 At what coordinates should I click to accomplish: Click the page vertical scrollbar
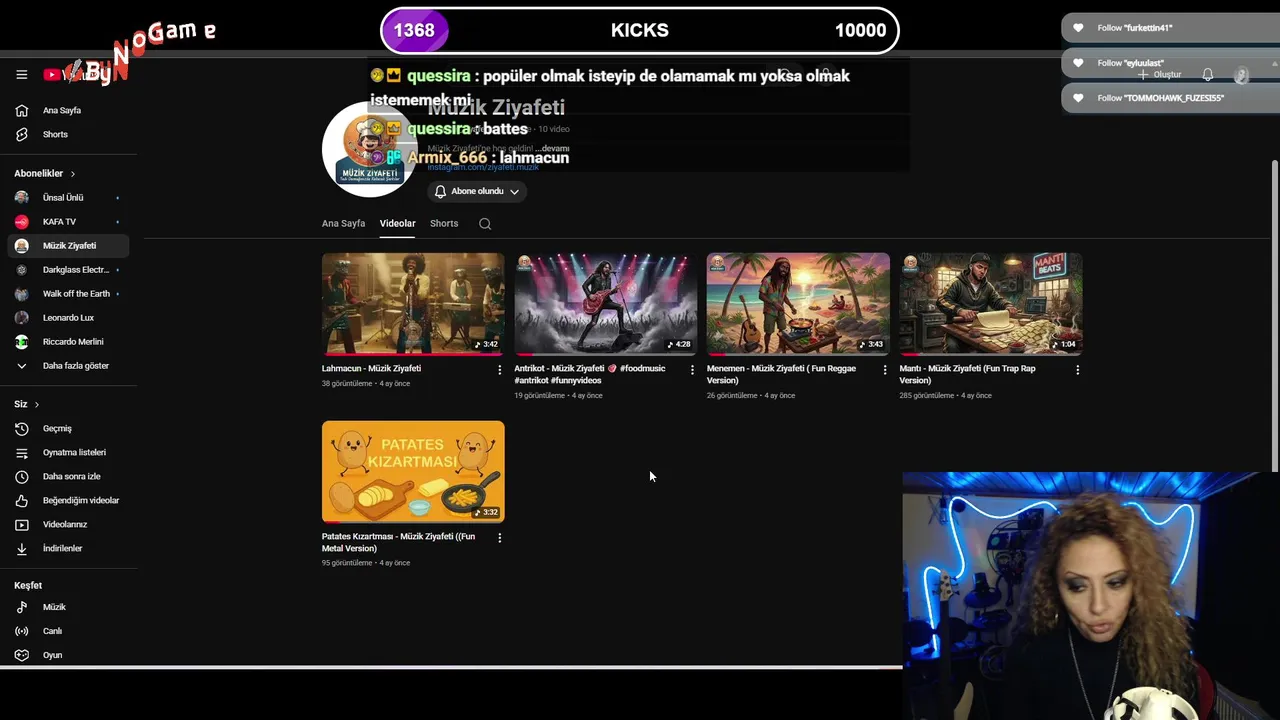(x=1274, y=315)
